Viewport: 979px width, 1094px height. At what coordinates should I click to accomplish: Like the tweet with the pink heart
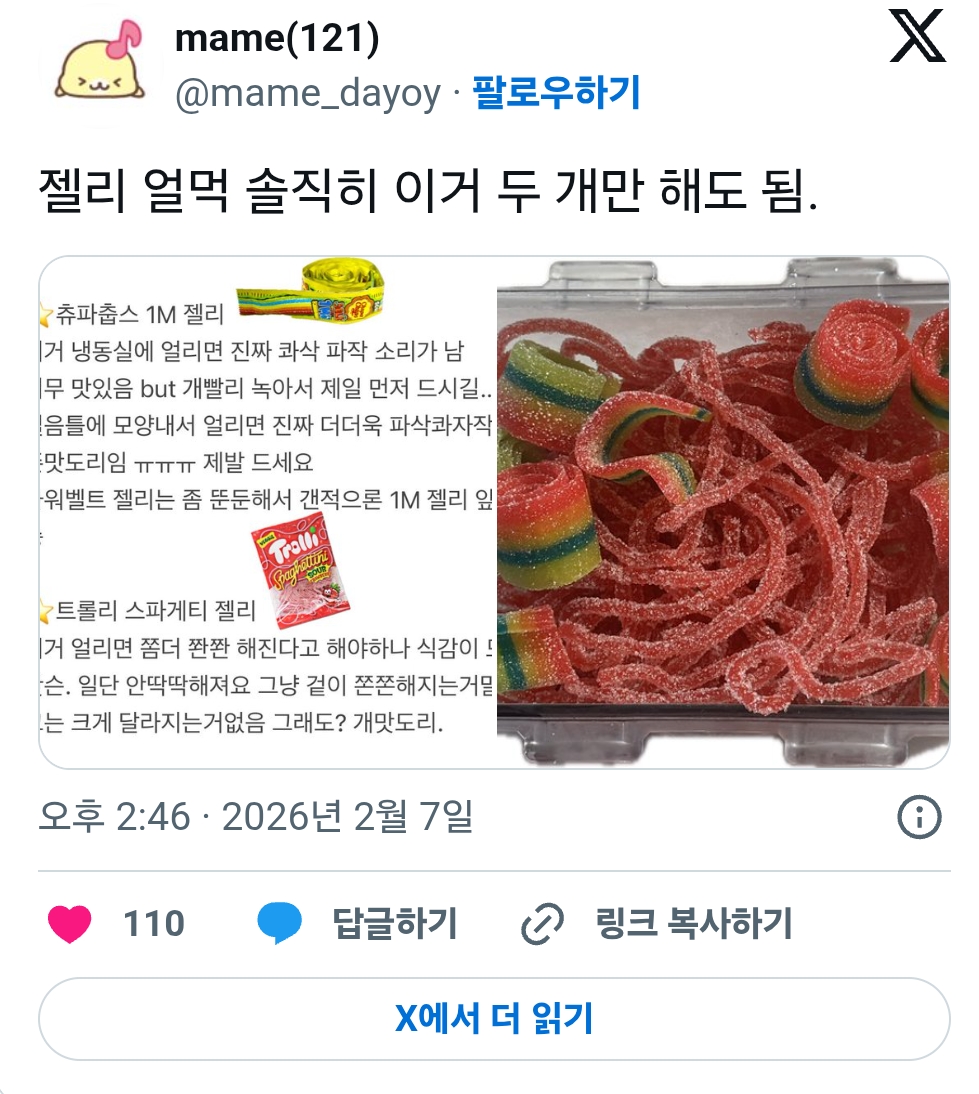click(70, 924)
